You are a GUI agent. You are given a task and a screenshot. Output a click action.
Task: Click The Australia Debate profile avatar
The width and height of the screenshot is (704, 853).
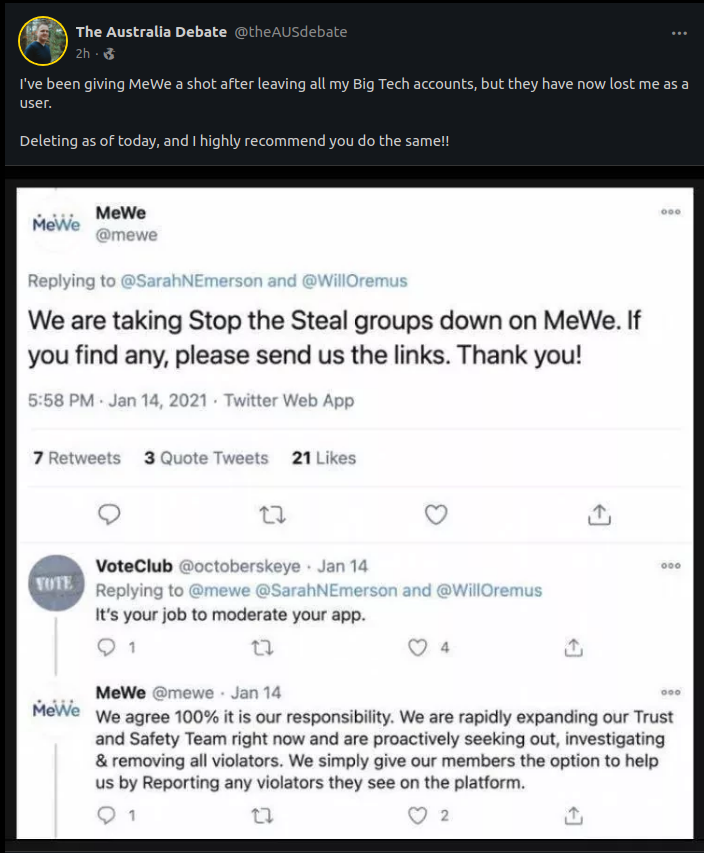click(x=43, y=41)
